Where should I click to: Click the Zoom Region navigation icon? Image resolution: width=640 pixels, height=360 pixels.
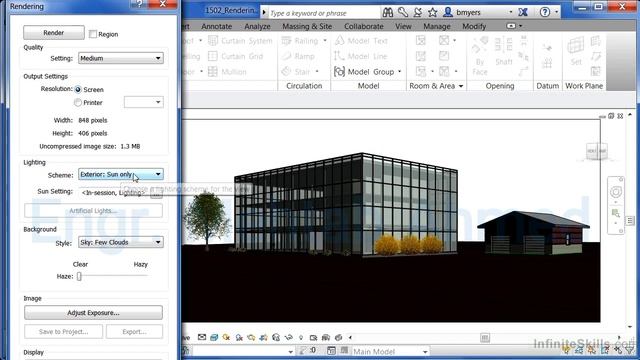click(x=616, y=213)
